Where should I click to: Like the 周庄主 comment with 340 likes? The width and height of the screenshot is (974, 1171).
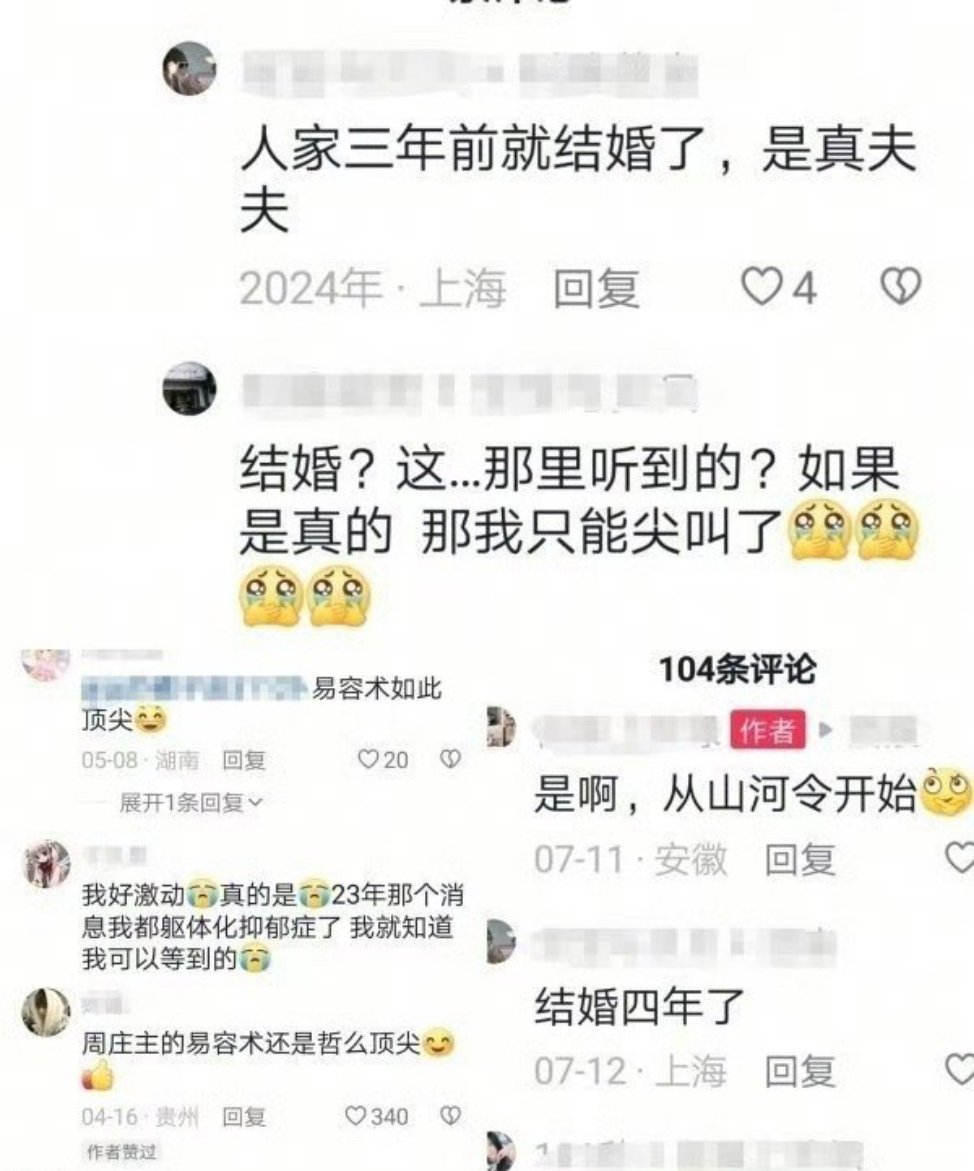[355, 1116]
